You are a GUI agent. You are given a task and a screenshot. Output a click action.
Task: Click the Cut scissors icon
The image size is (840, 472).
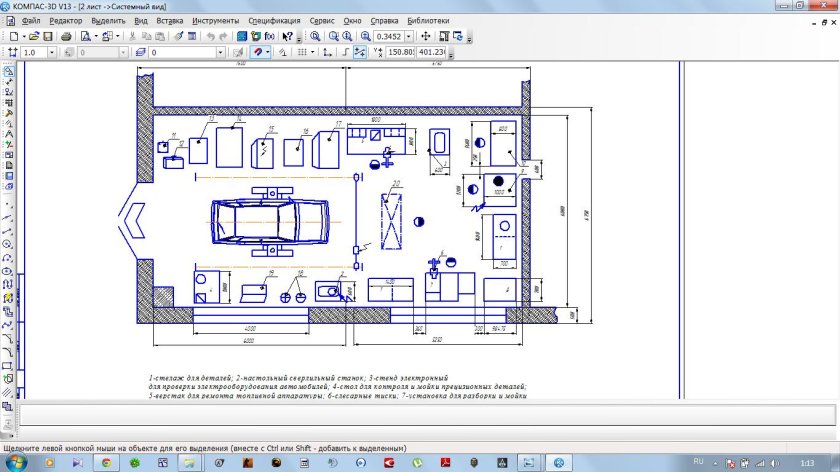(x=133, y=36)
